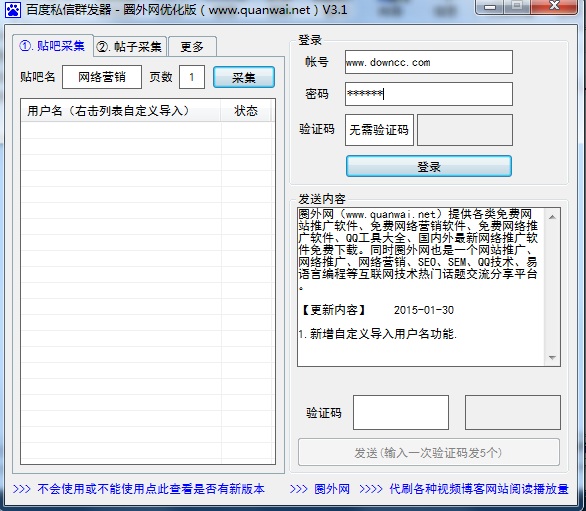
Task: Click the 发送(输入一次验证码发5个) button
Action: coord(429,453)
